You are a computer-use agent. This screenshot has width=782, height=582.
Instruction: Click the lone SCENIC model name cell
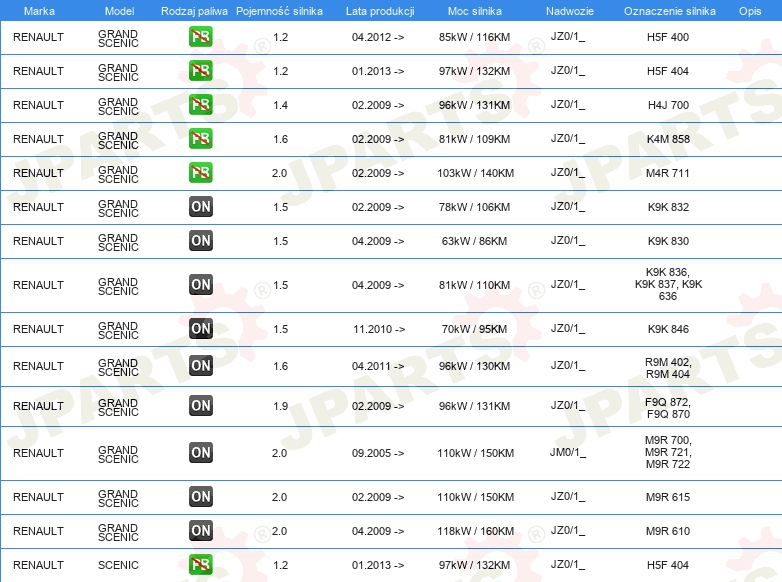pos(118,565)
